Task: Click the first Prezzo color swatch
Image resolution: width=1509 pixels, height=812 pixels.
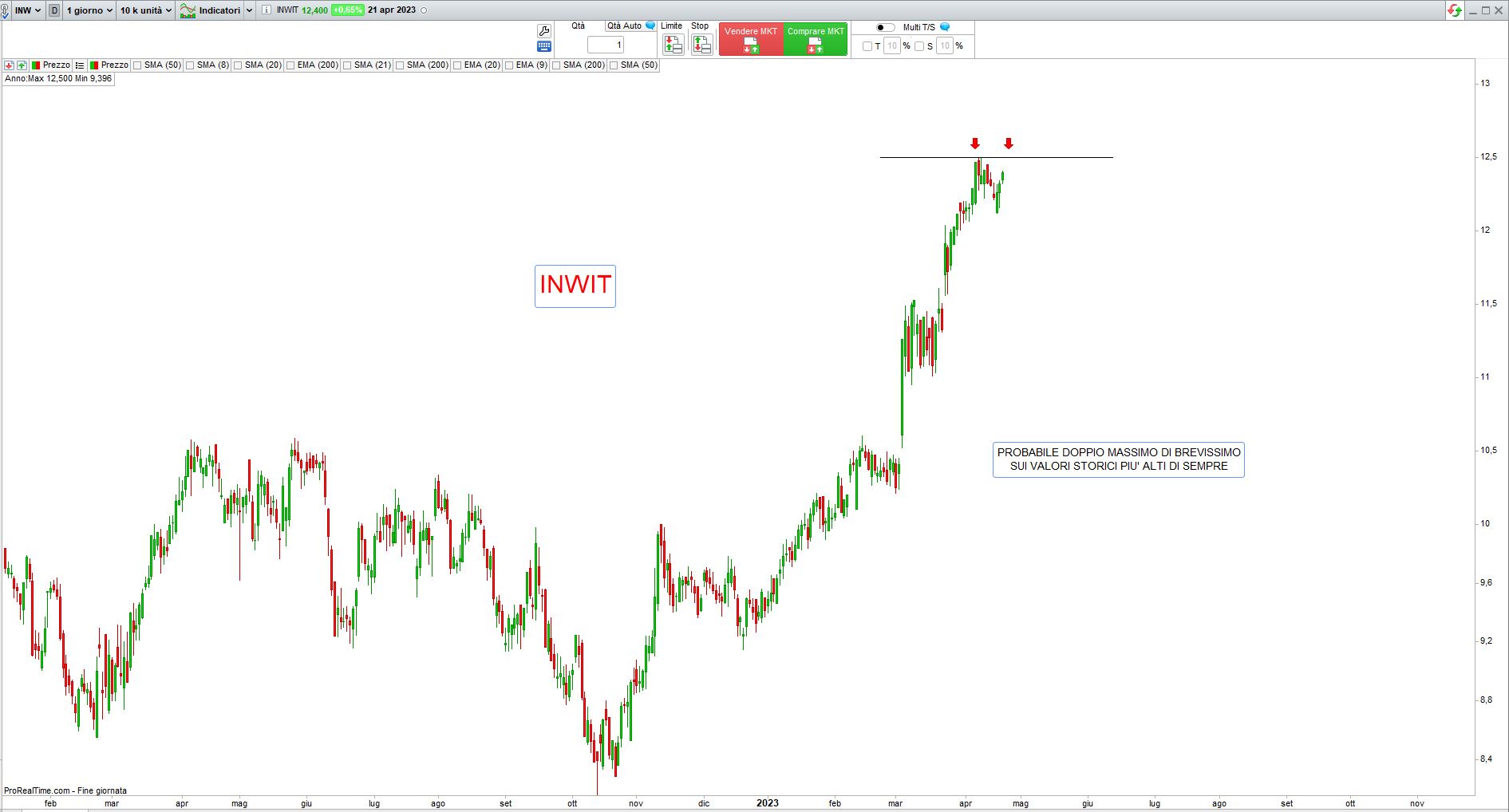Action: click(36, 65)
